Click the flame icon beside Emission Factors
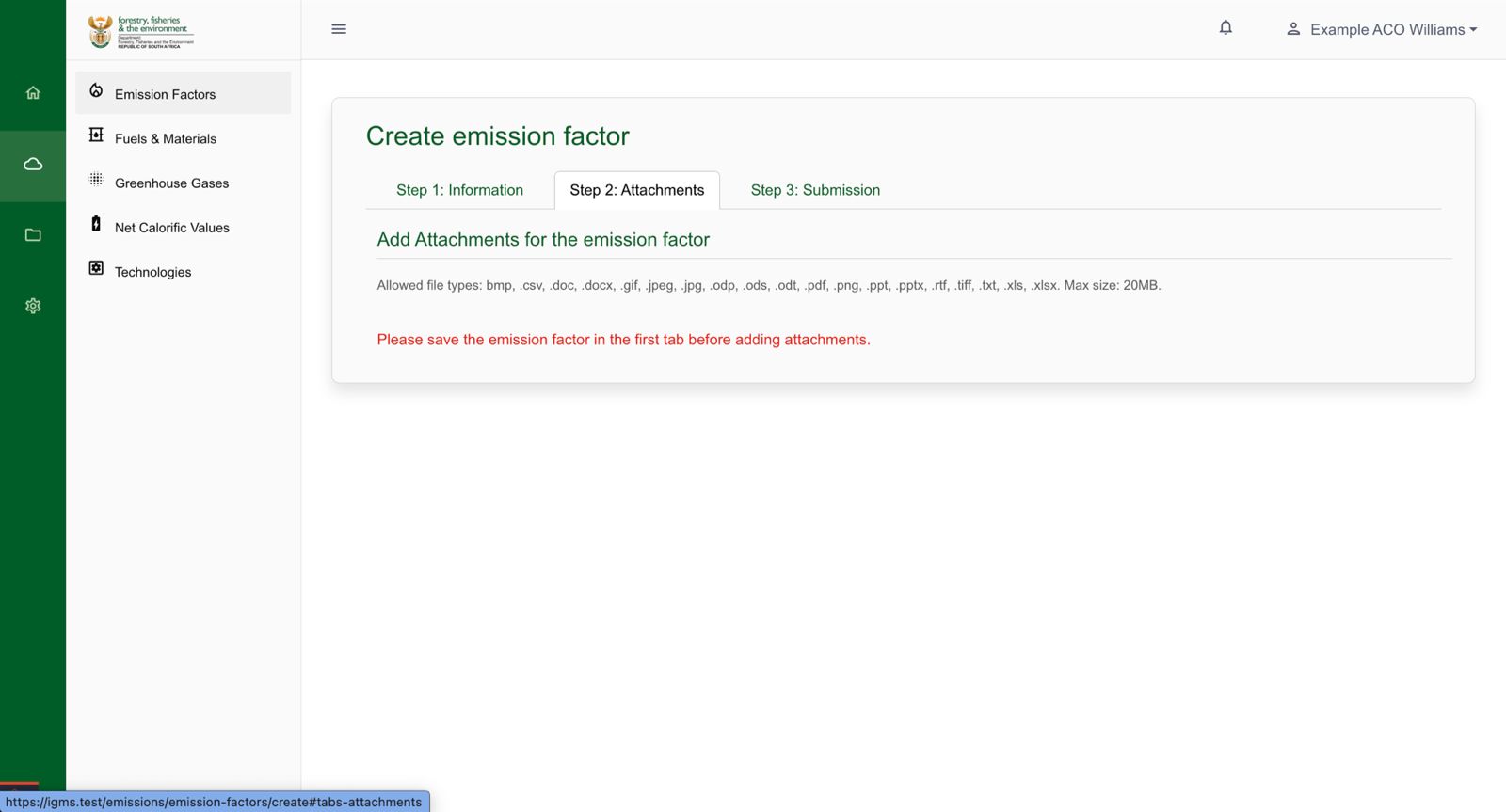 96,91
